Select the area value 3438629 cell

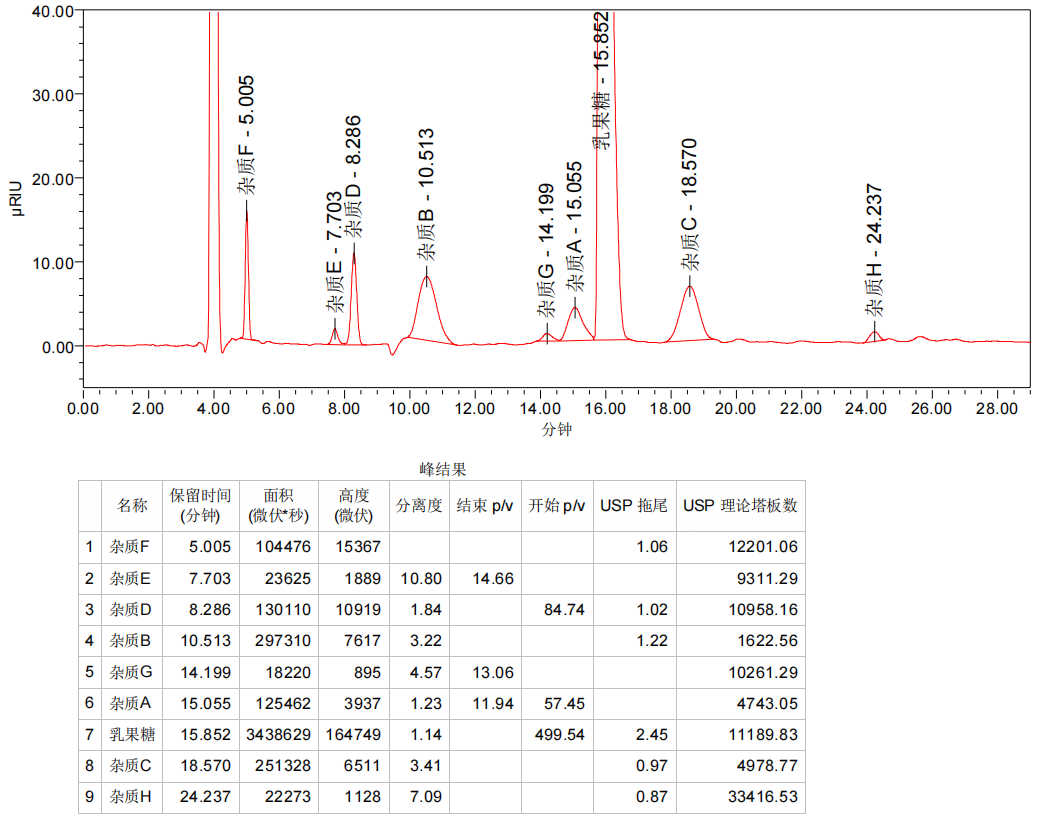click(x=278, y=735)
